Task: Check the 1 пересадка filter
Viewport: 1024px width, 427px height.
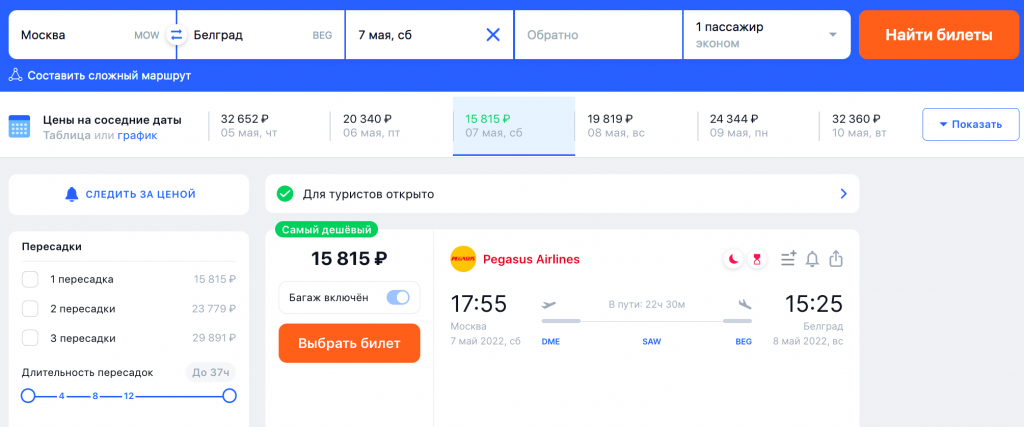Action: [x=30, y=279]
